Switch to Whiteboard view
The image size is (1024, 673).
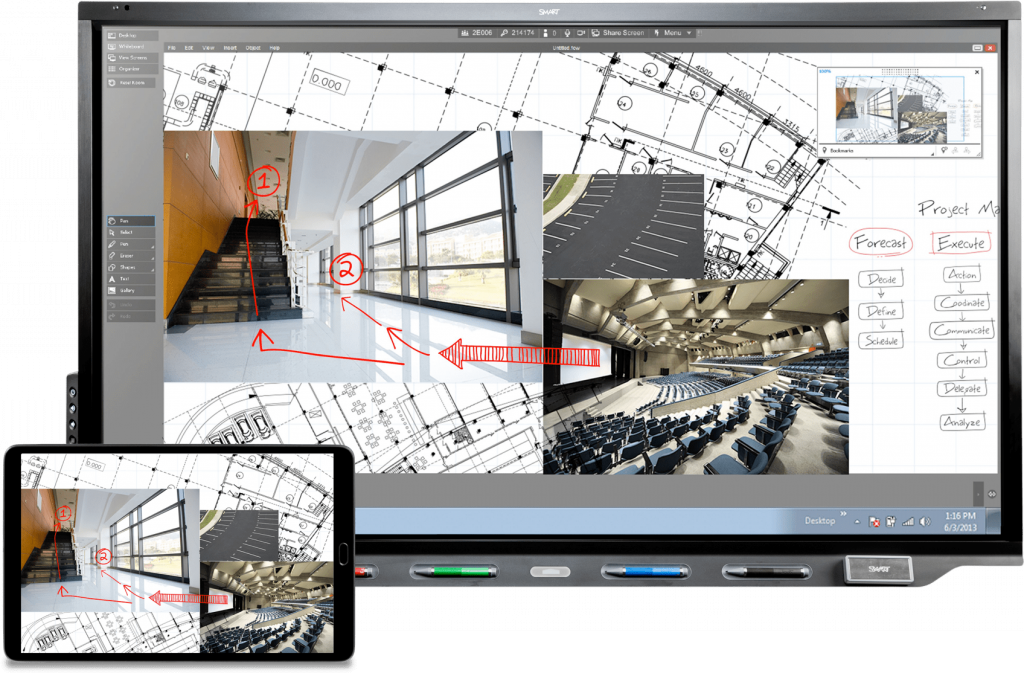pos(131,46)
